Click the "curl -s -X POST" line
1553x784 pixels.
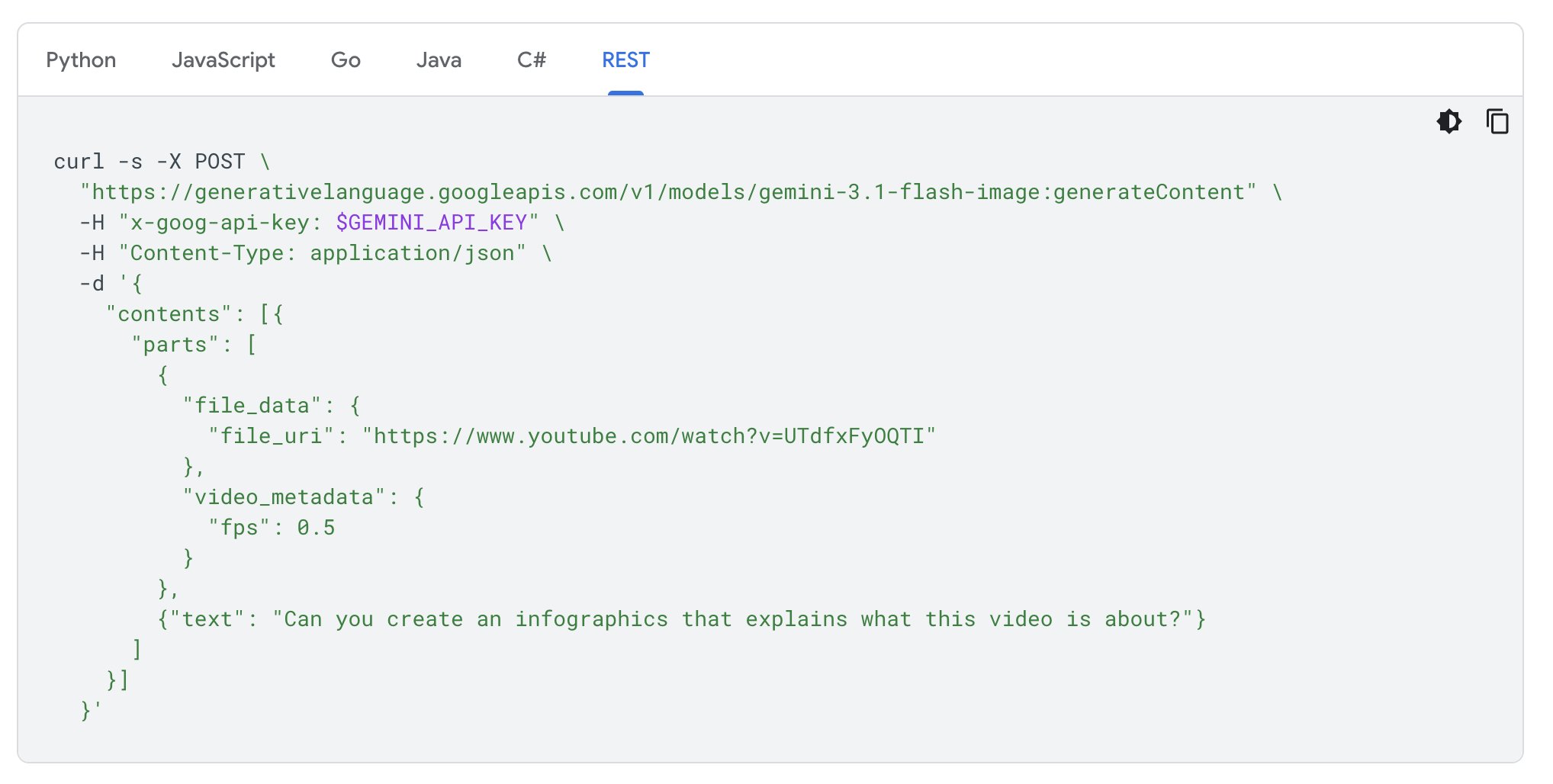(162, 162)
